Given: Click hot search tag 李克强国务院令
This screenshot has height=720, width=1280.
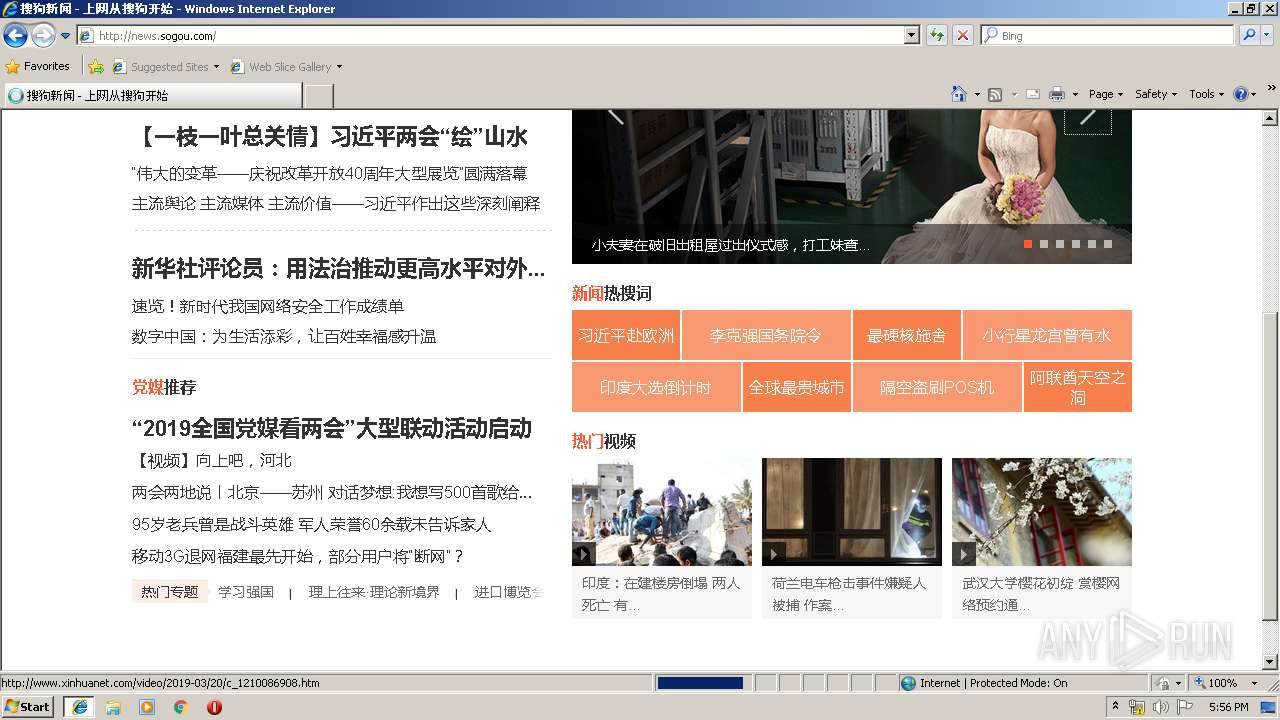Looking at the screenshot, I should click(x=766, y=335).
